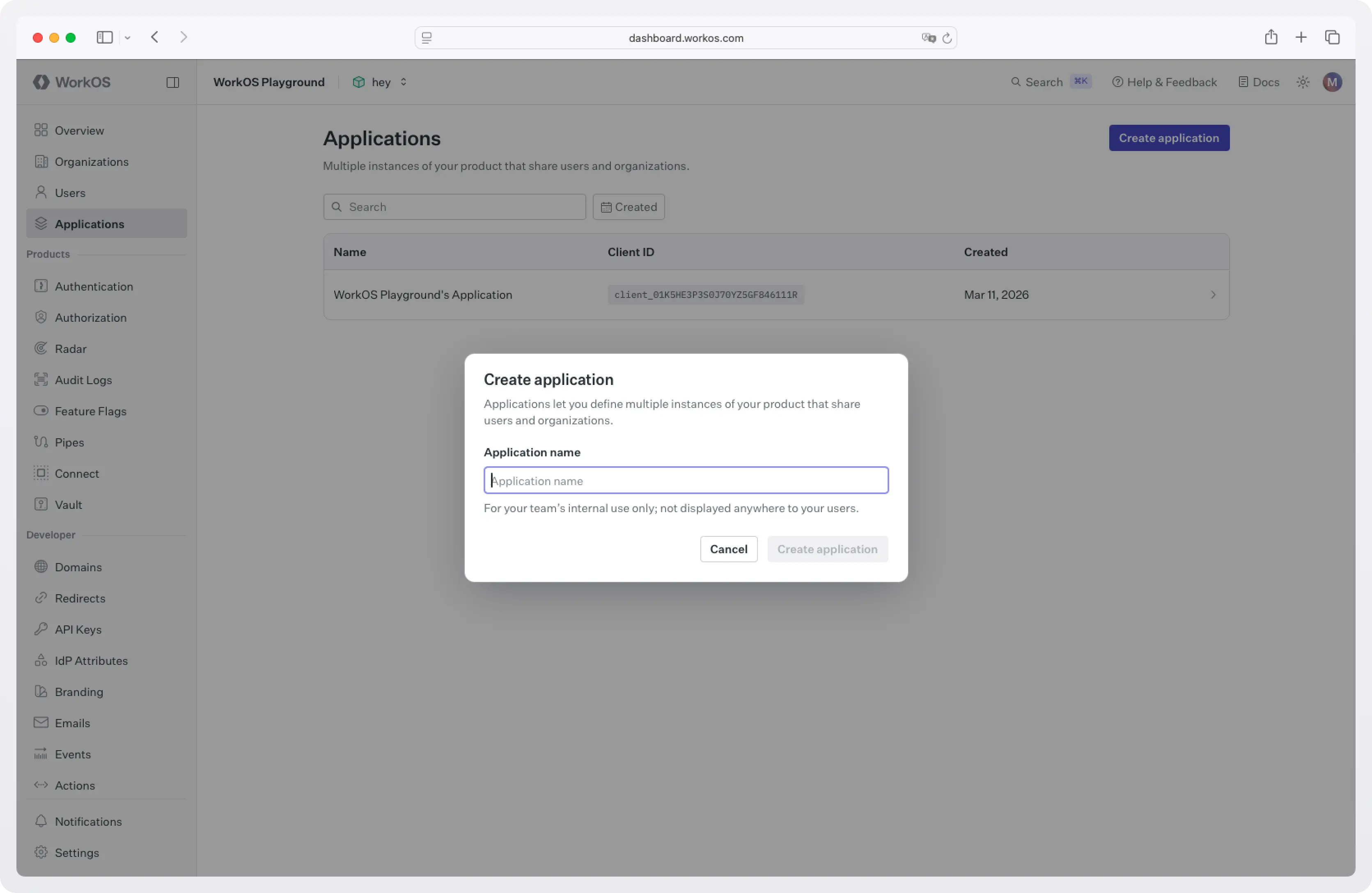The height and width of the screenshot is (893, 1372).
Task: Open the Created date filter
Action: [629, 207]
